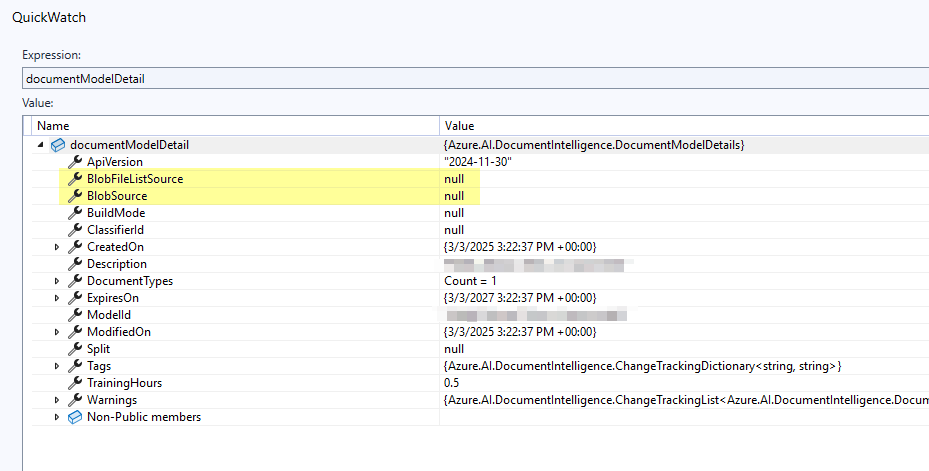The width and height of the screenshot is (929, 471).
Task: Click the wrench icon beside Description
Action: pos(75,264)
